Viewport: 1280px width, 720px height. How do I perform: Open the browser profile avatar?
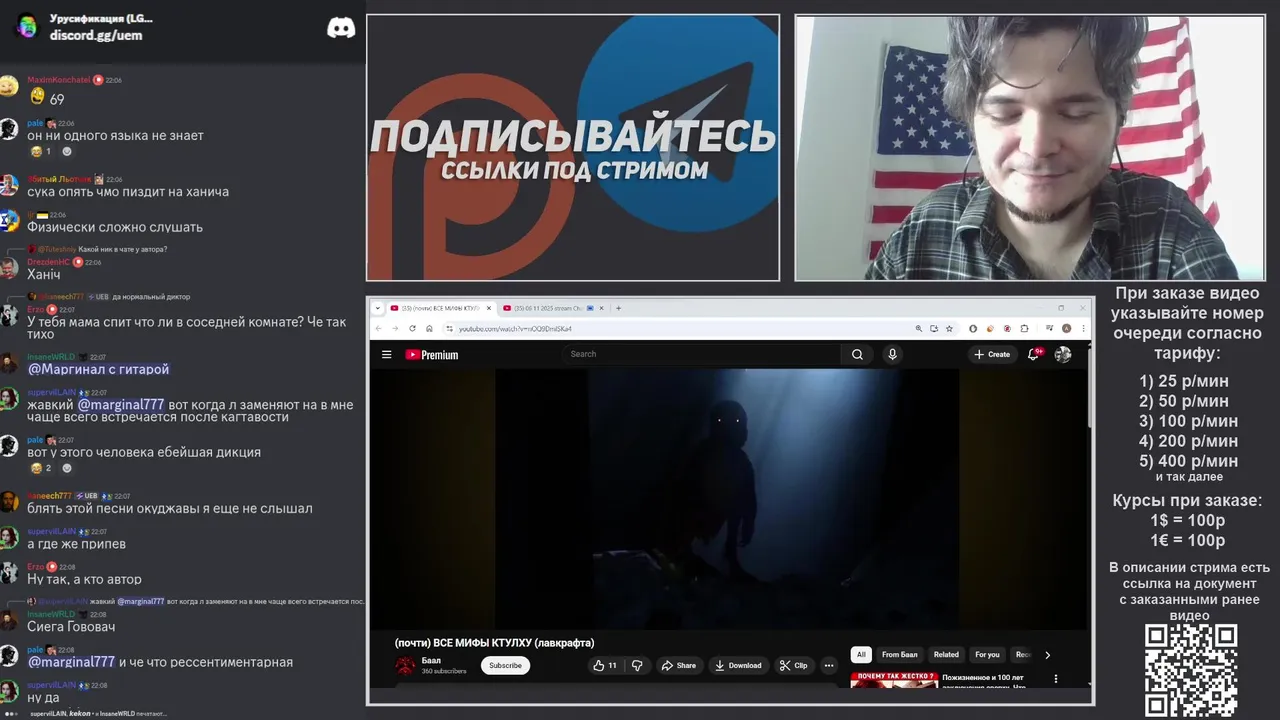click(1067, 328)
